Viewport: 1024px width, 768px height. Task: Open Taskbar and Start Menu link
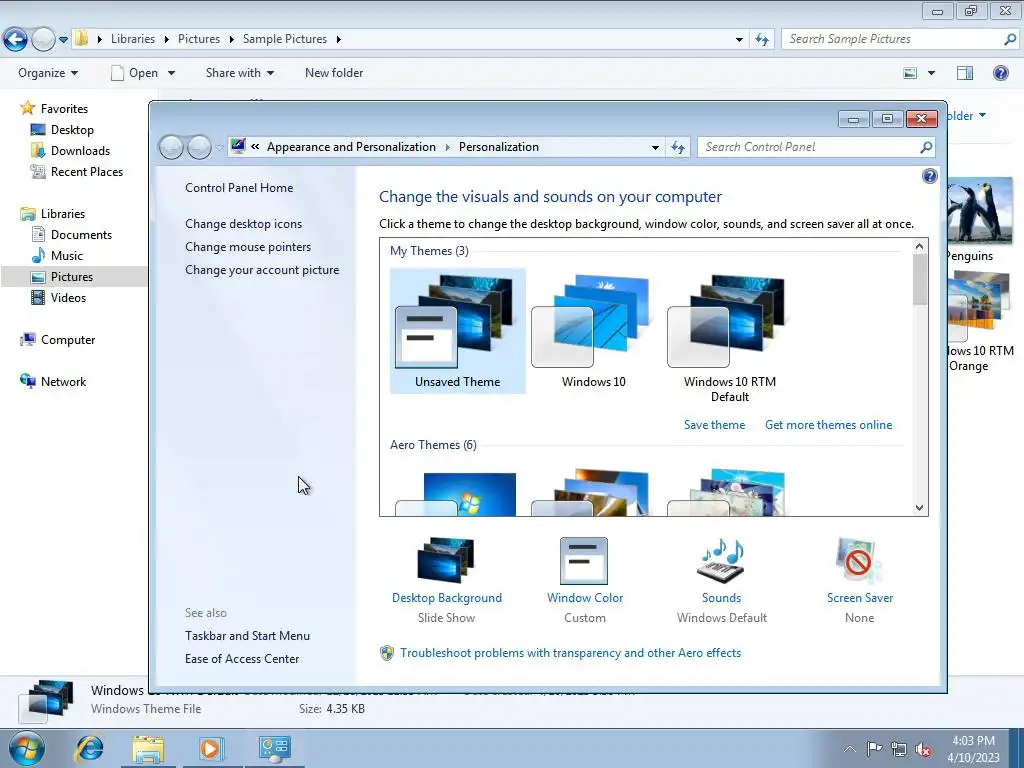click(x=247, y=636)
